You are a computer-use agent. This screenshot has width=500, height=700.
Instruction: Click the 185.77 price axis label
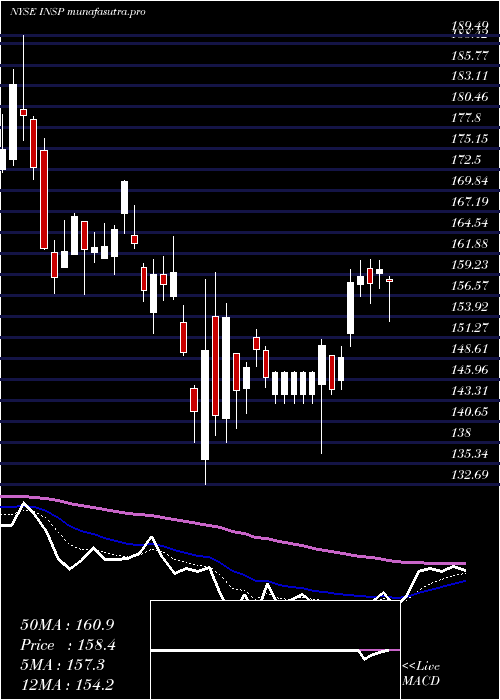pyautogui.click(x=470, y=56)
